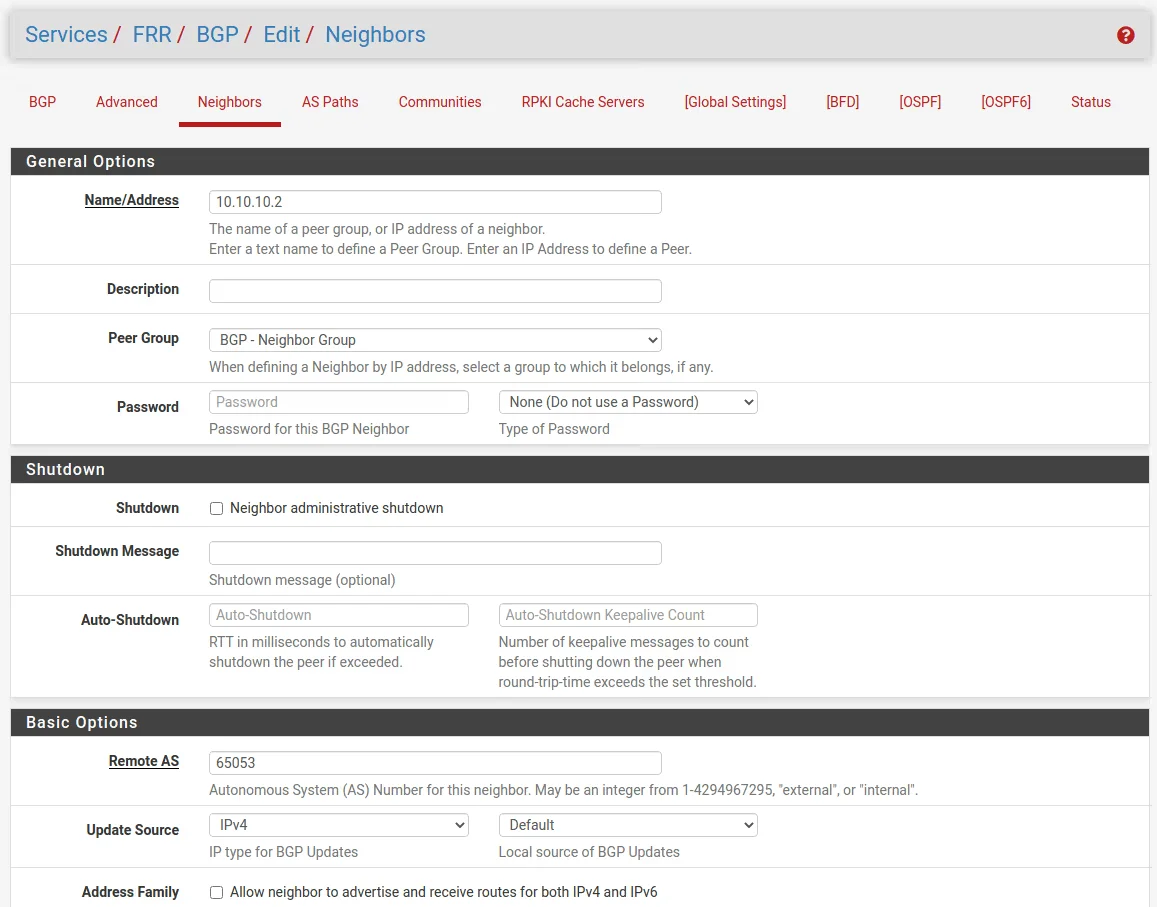Image resolution: width=1157 pixels, height=907 pixels.
Task: Go to the RPKI Cache Servers tab
Action: point(583,102)
